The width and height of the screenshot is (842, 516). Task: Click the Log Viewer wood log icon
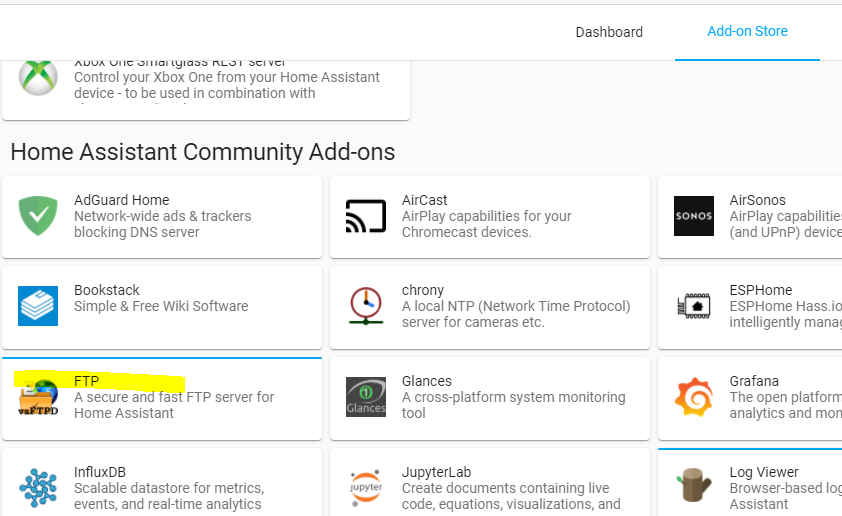694,485
